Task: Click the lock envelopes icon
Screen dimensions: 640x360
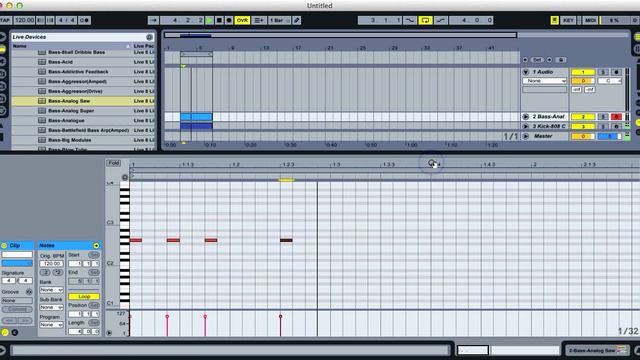Action: tap(561, 60)
